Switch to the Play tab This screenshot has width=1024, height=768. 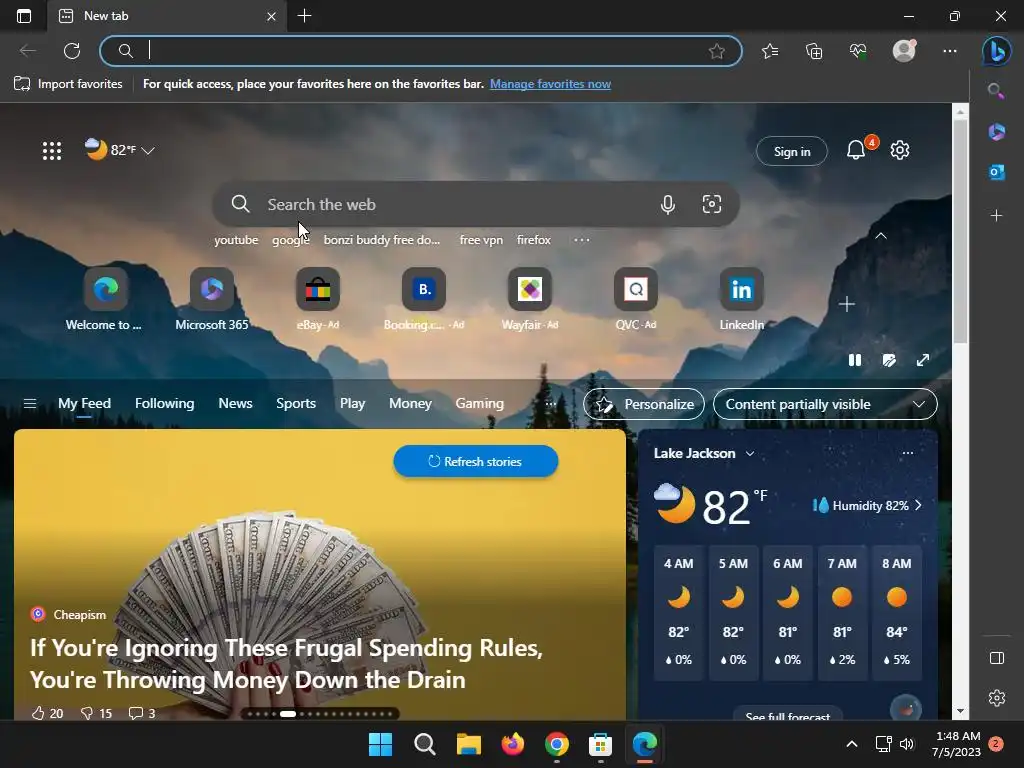coord(352,404)
